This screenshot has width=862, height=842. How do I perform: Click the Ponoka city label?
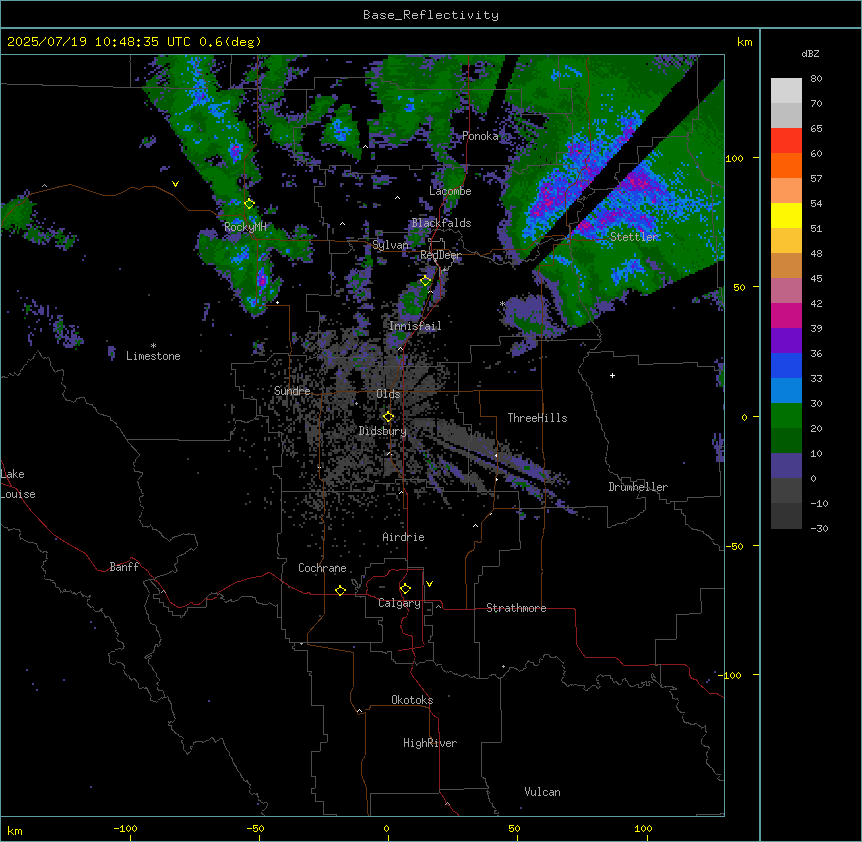[480, 136]
